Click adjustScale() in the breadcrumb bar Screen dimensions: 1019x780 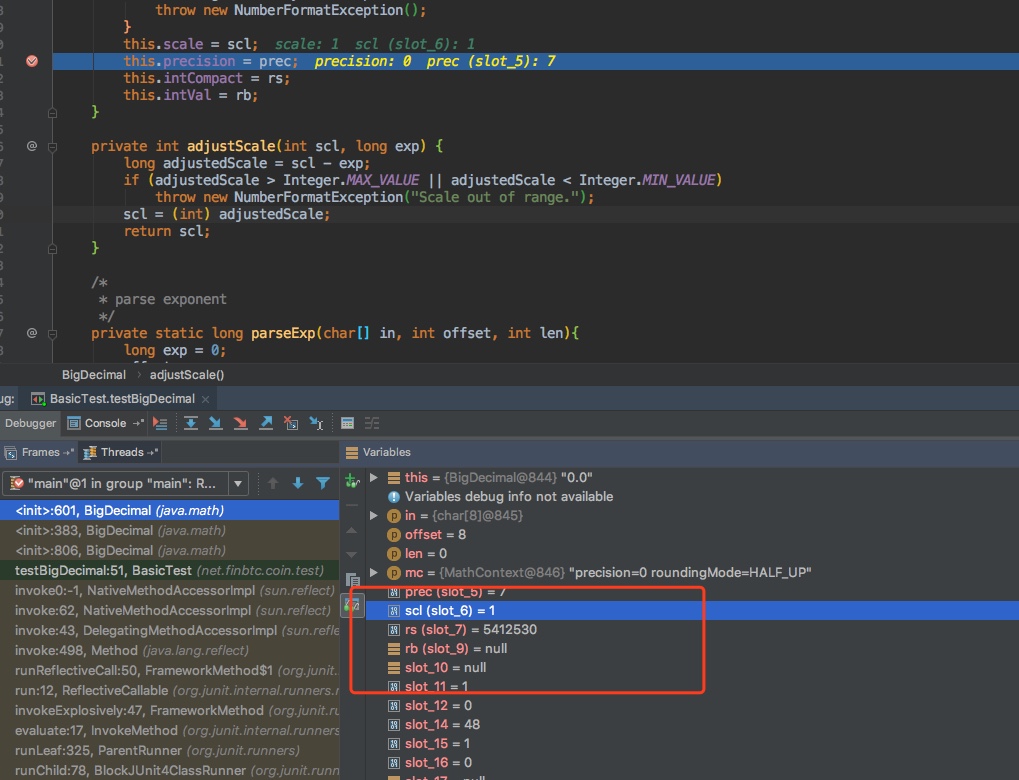coord(187,374)
